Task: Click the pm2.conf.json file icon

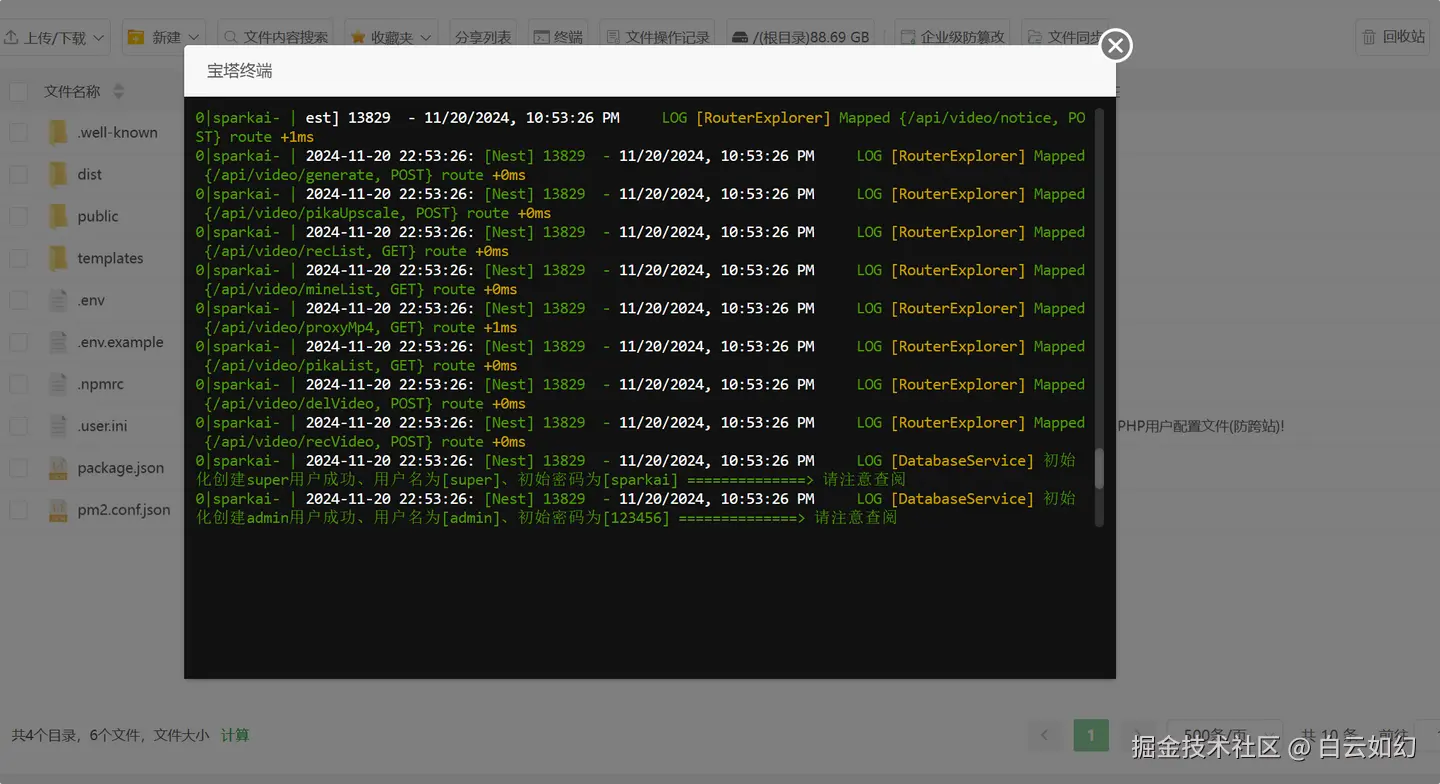Action: tap(58, 510)
